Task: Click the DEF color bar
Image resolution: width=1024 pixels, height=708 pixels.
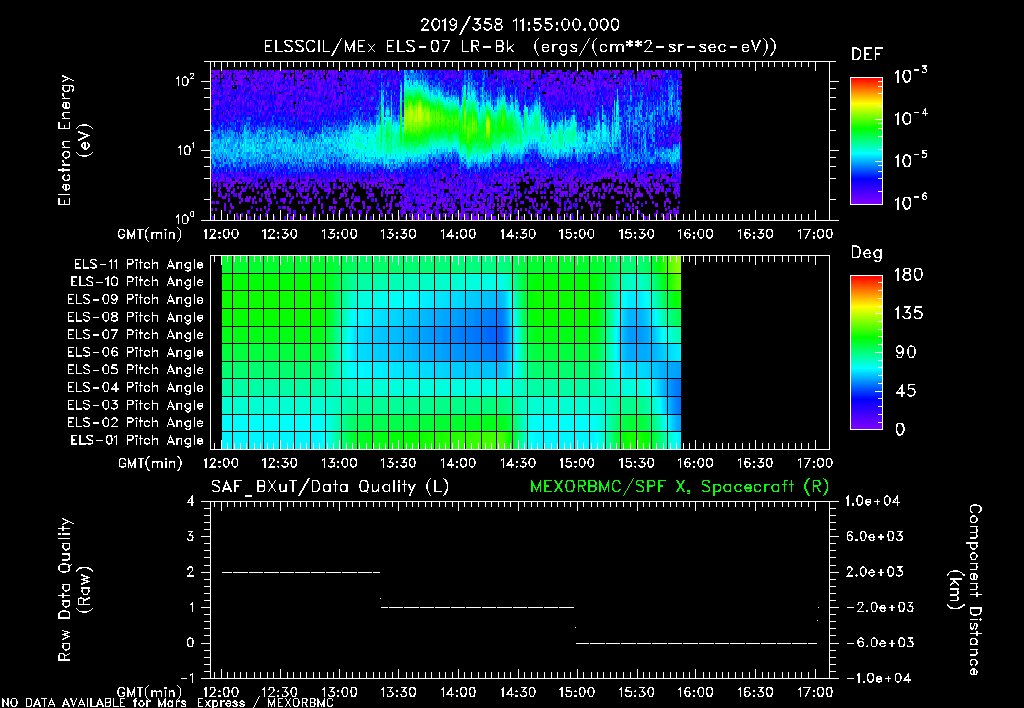Action: (867, 141)
